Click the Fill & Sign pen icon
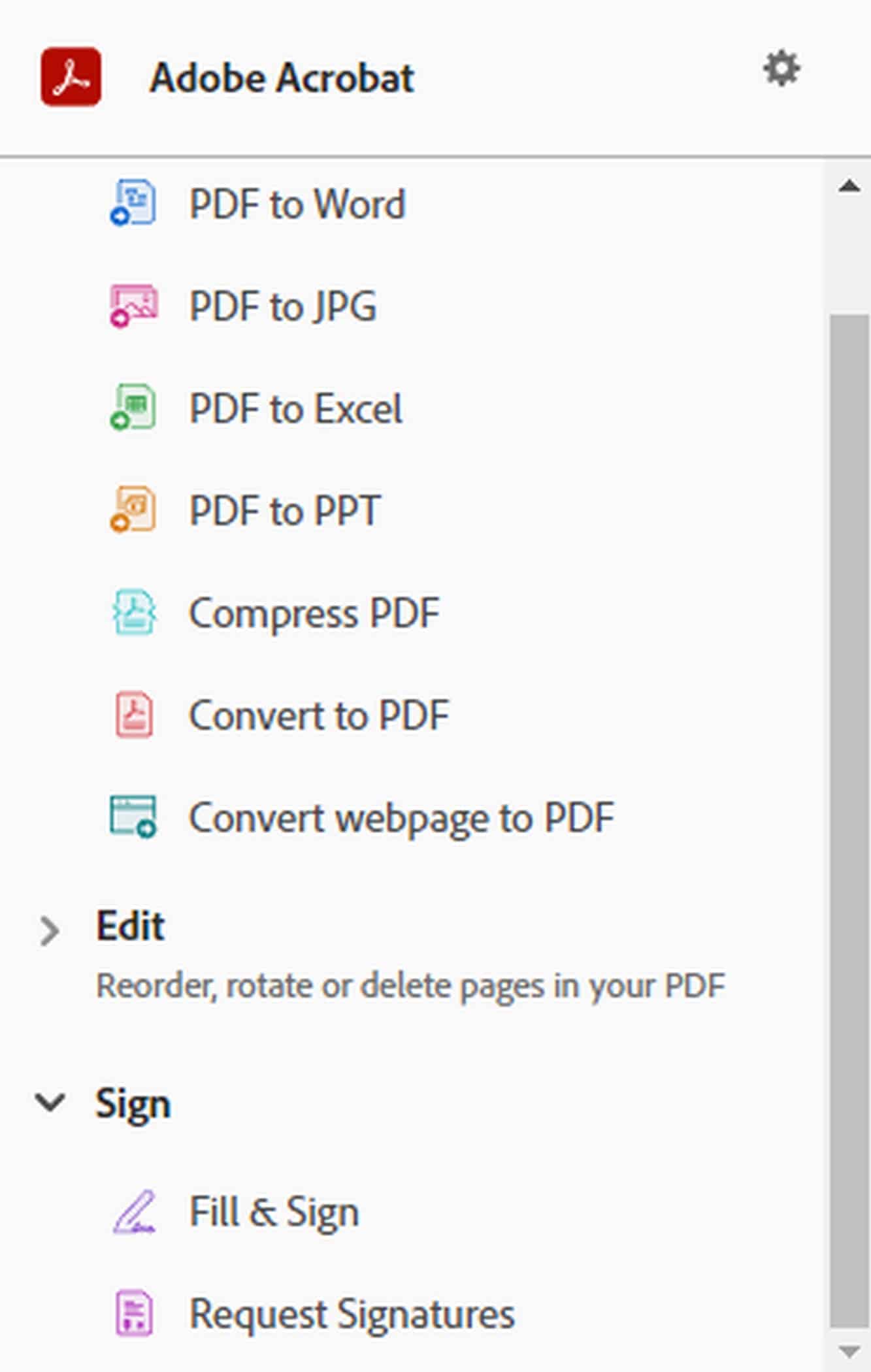Screen dimensions: 871x1372 click(x=134, y=1212)
